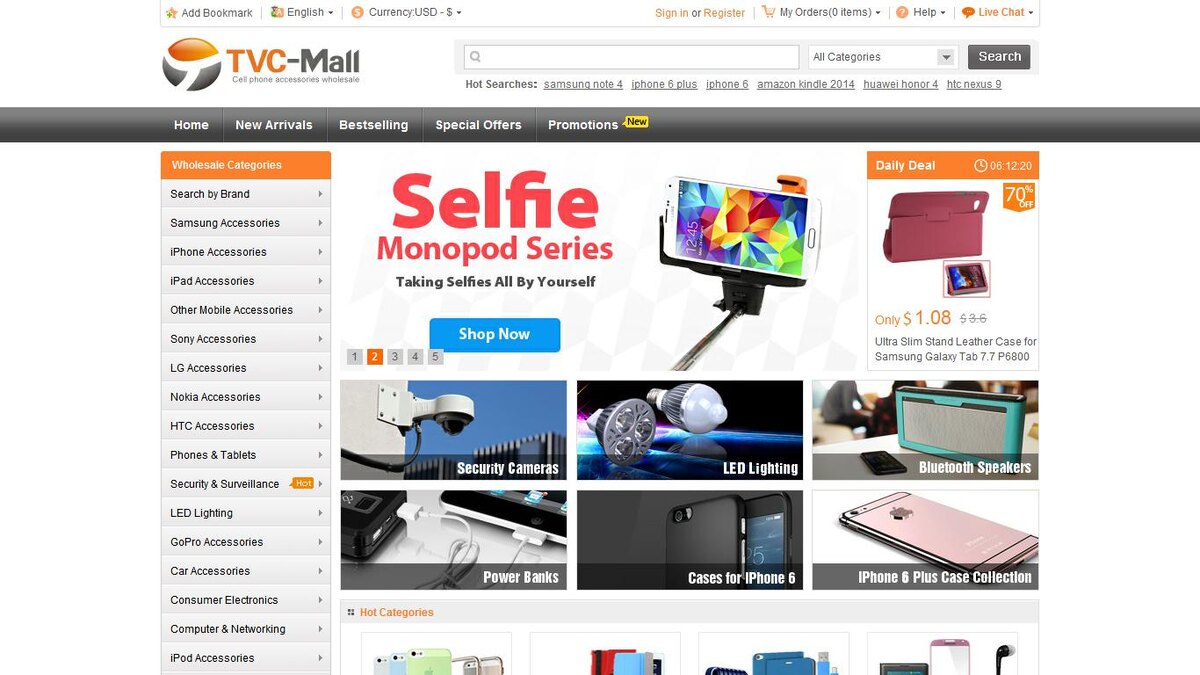Click the Shop Now button
This screenshot has height=675, width=1200.
(495, 334)
